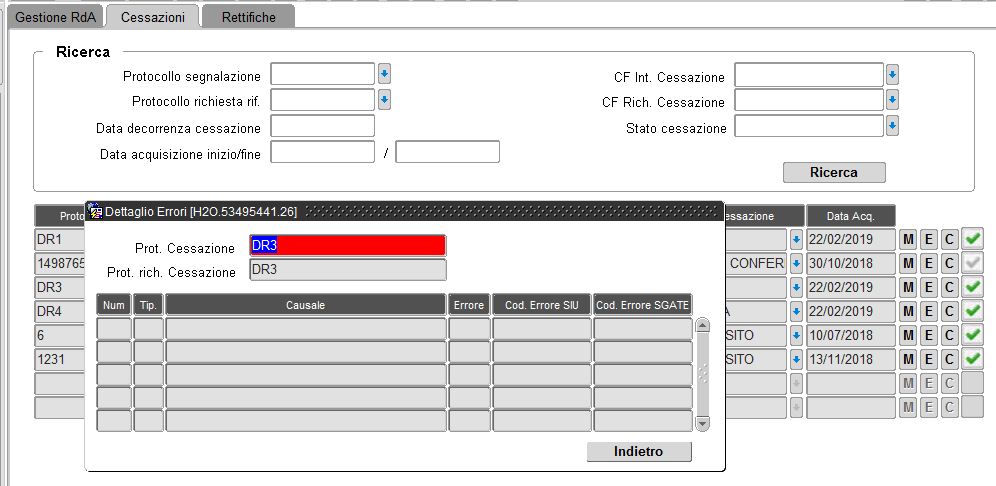Screen dimensions: 996x486
Task: Click the Dettaglio Errori dialog title icon
Action: pos(96,212)
